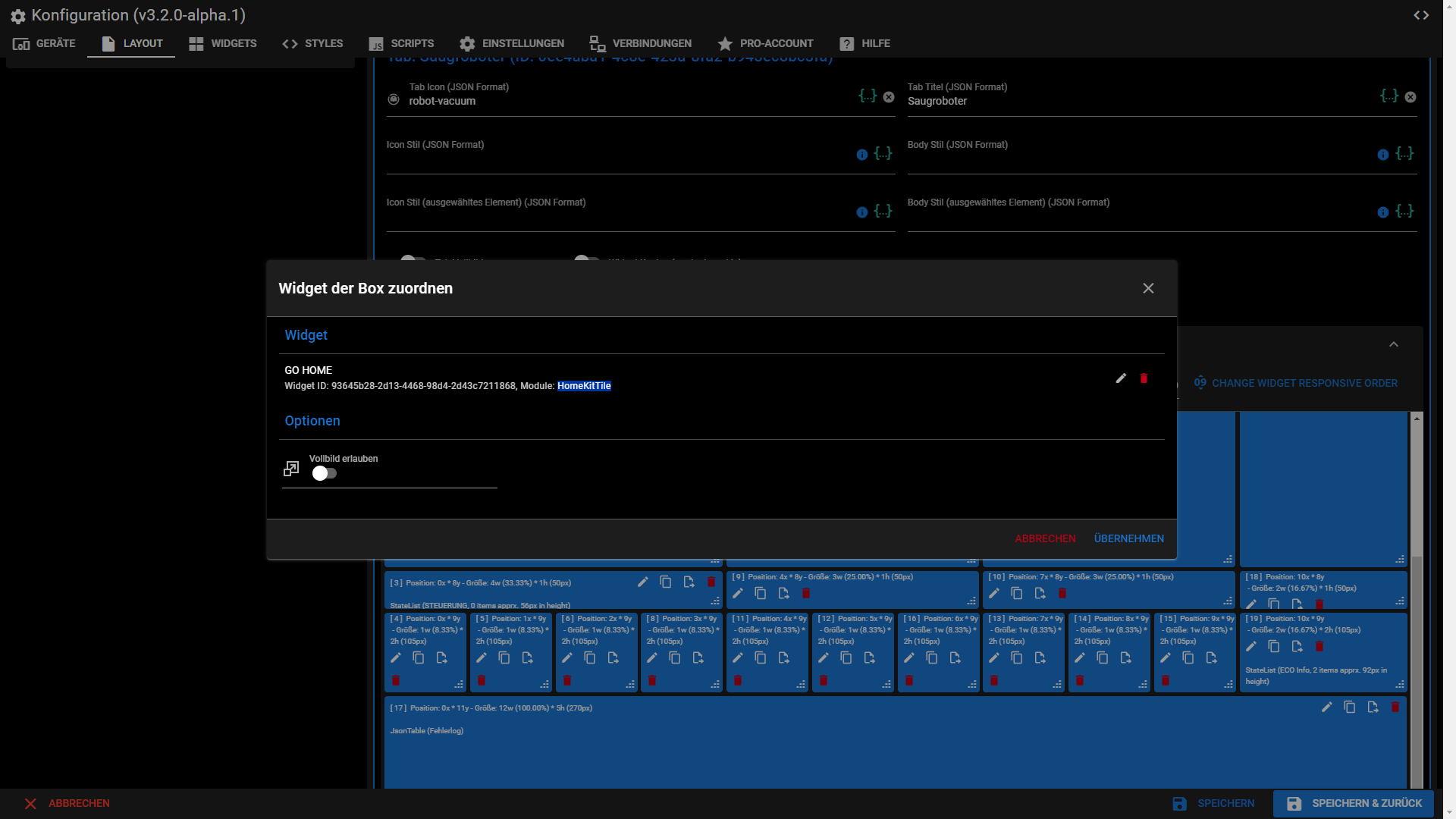The image size is (1456, 819).
Task: Delete box [4] using its trash icon
Action: pyautogui.click(x=395, y=681)
